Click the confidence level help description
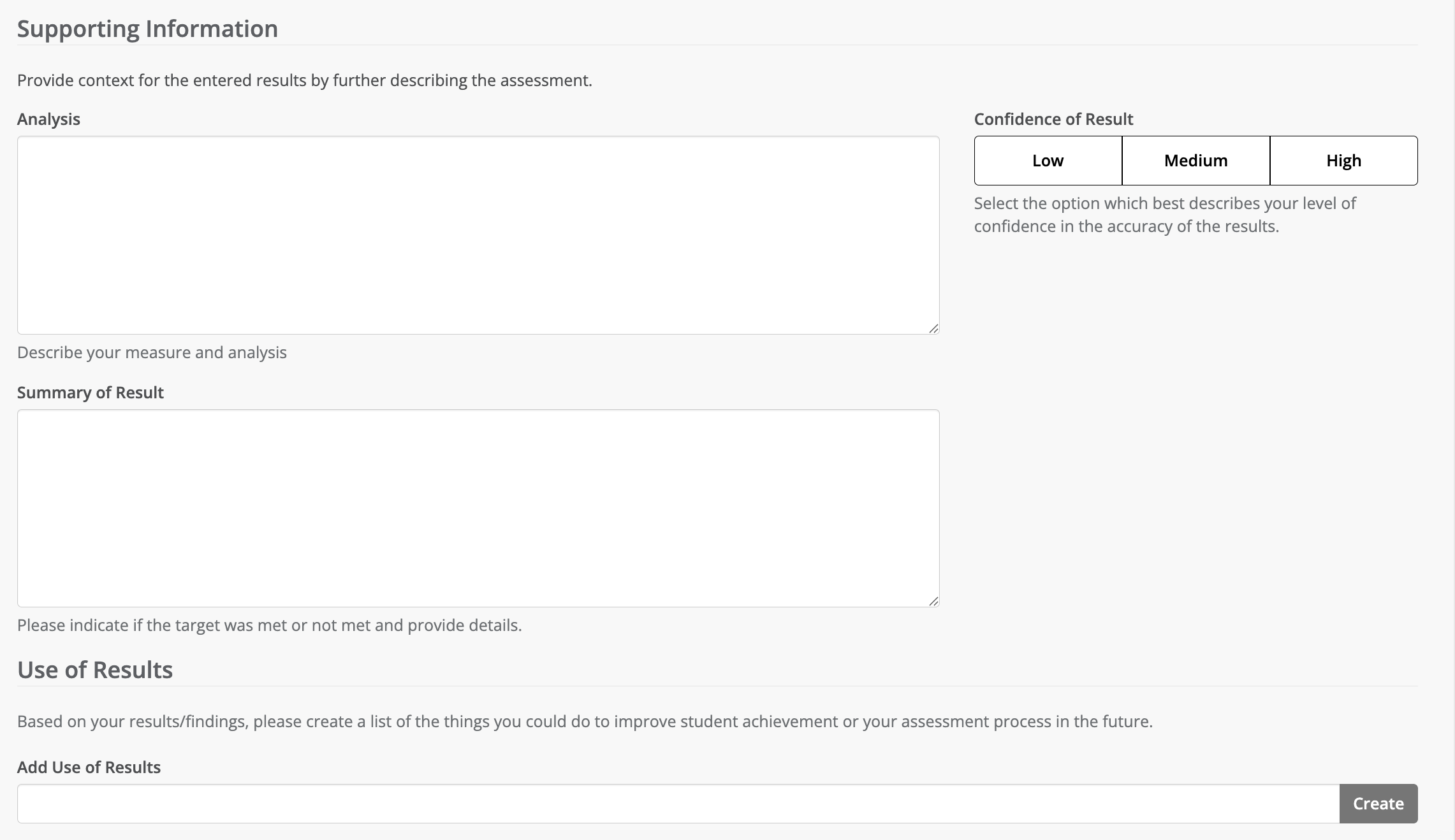Screen dimensions: 1455x840 (x=1164, y=215)
